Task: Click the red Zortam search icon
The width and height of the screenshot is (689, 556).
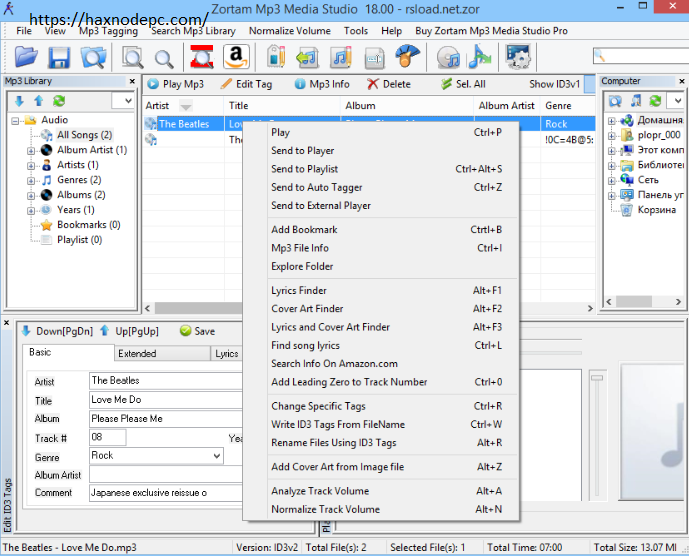Action: 202,57
